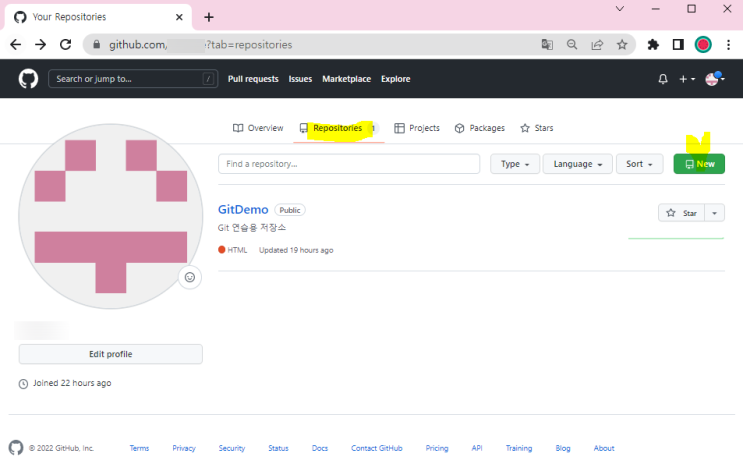Click the Public badge next to GitDemo
This screenshot has width=743, height=464.
[290, 210]
